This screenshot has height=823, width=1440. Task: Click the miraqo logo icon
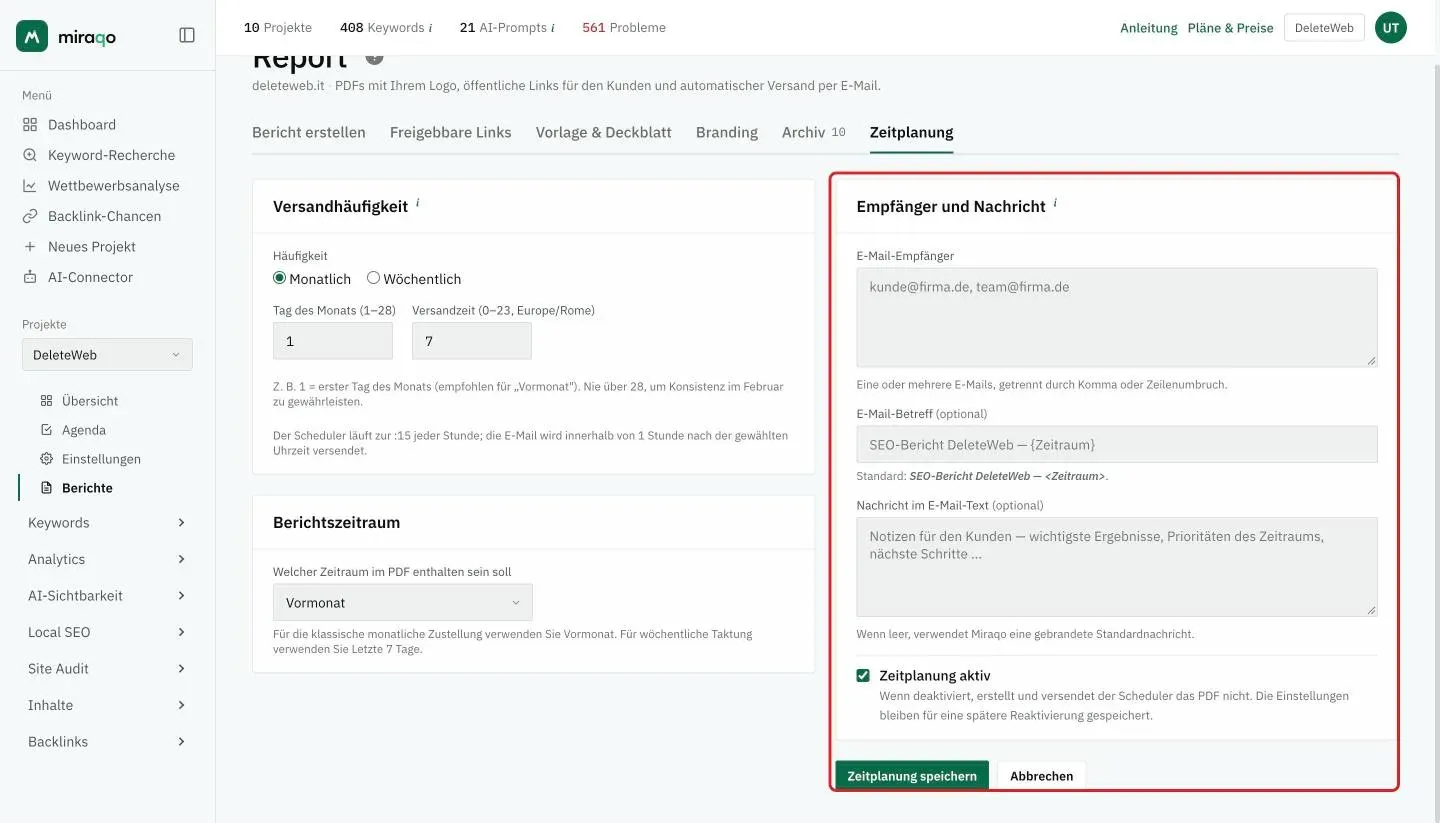pos(32,36)
